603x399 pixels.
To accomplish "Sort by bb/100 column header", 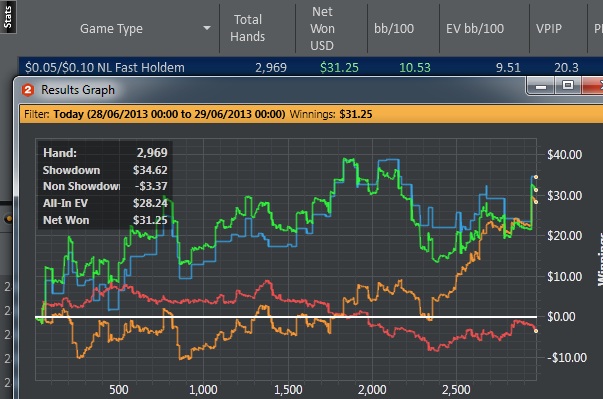I will click(394, 28).
